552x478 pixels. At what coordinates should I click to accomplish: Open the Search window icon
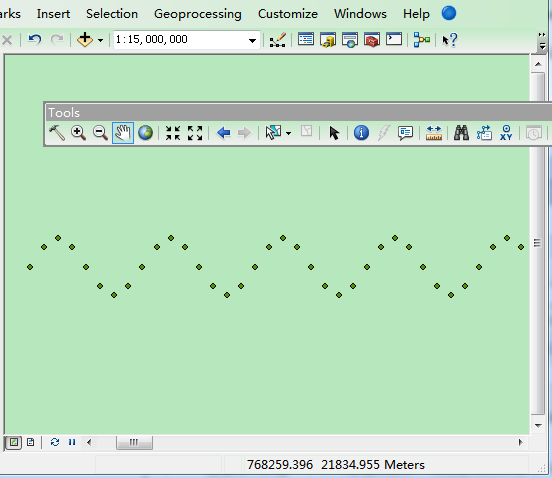[x=350, y=40]
